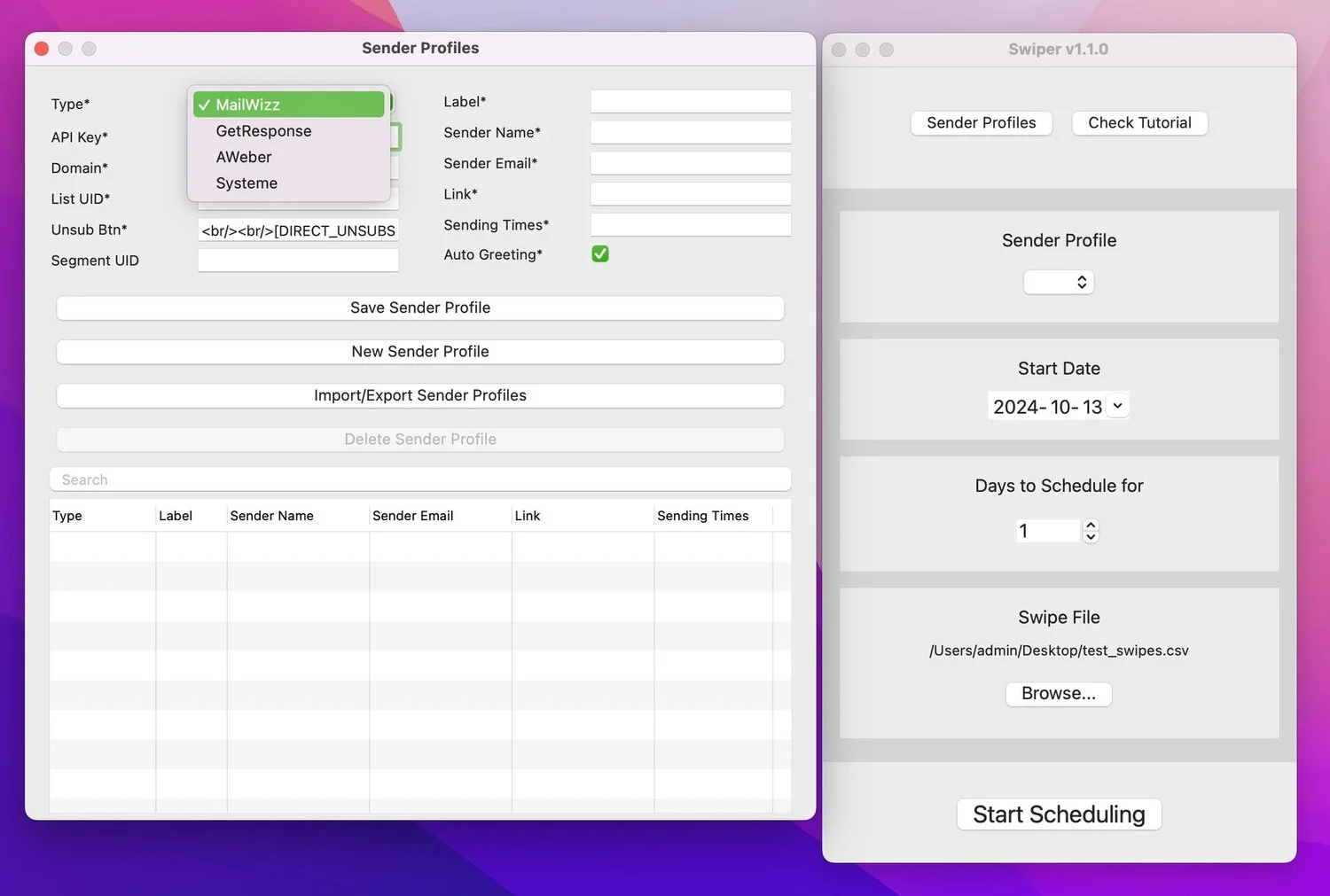
Task: Click the Search box above the table
Action: (420, 479)
